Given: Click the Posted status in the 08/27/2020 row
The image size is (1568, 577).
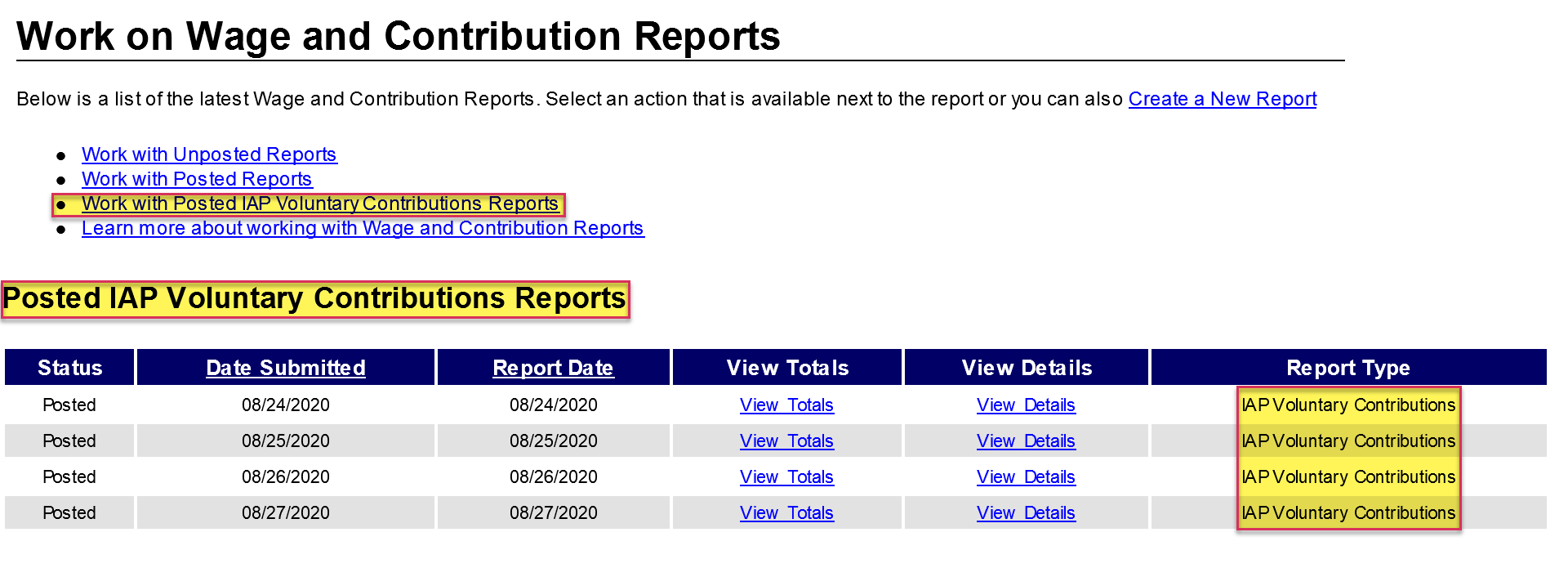Looking at the screenshot, I should point(69,513).
